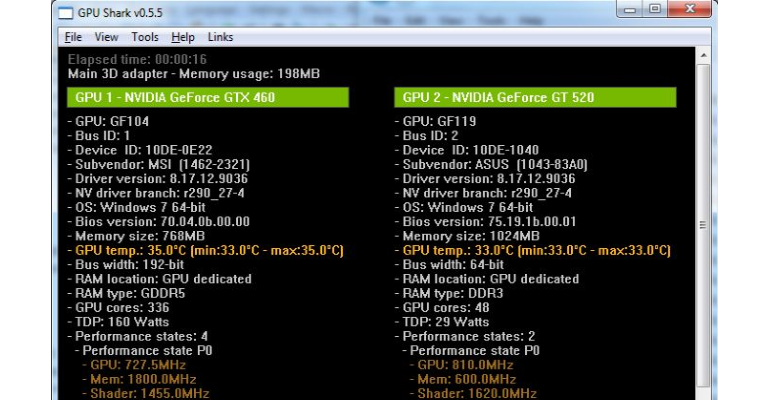Click the GPU 2 GeForce GT 520 header
Viewport: 770px width, 400px height.
(535, 97)
